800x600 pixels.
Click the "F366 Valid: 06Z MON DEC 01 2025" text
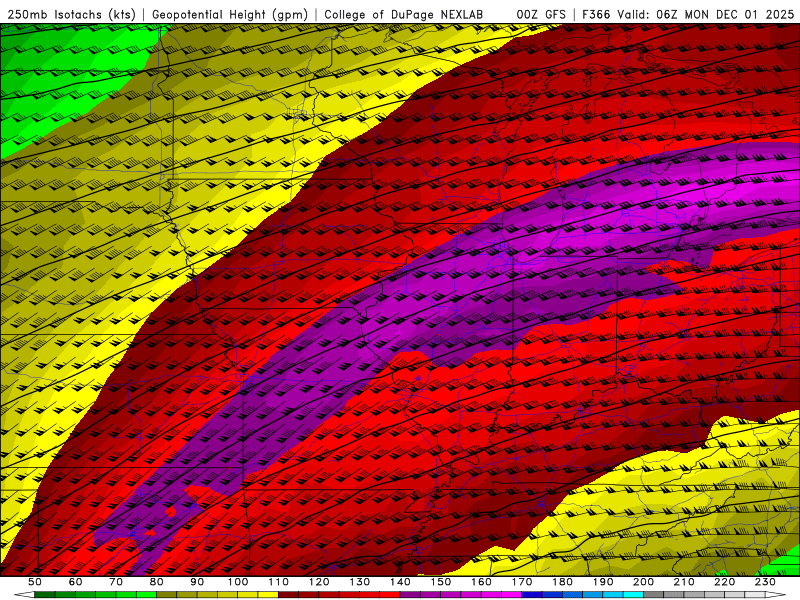[x=688, y=15]
